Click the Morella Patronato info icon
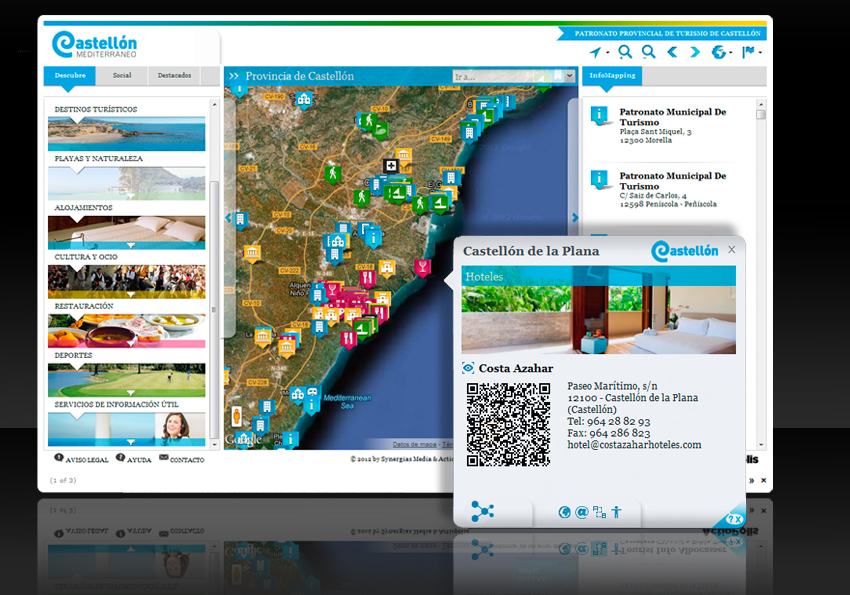Viewport: 850px width, 595px height. coord(599,115)
